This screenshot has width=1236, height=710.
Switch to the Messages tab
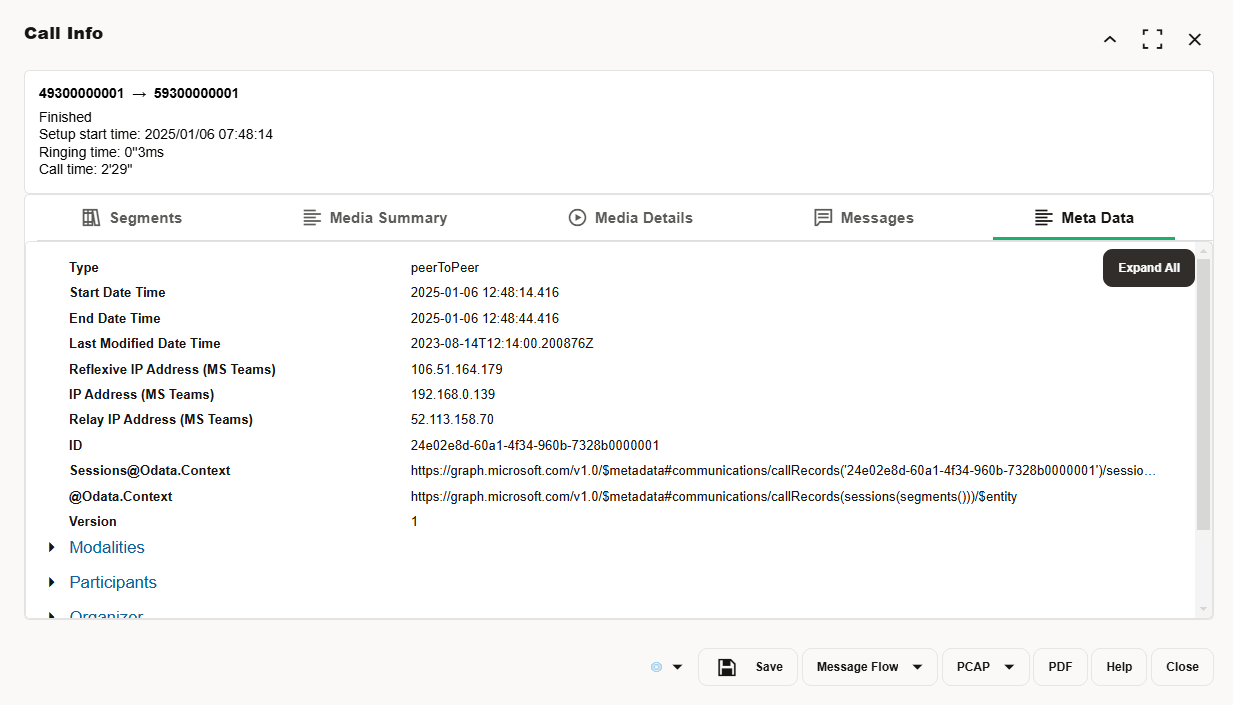pyautogui.click(x=864, y=217)
